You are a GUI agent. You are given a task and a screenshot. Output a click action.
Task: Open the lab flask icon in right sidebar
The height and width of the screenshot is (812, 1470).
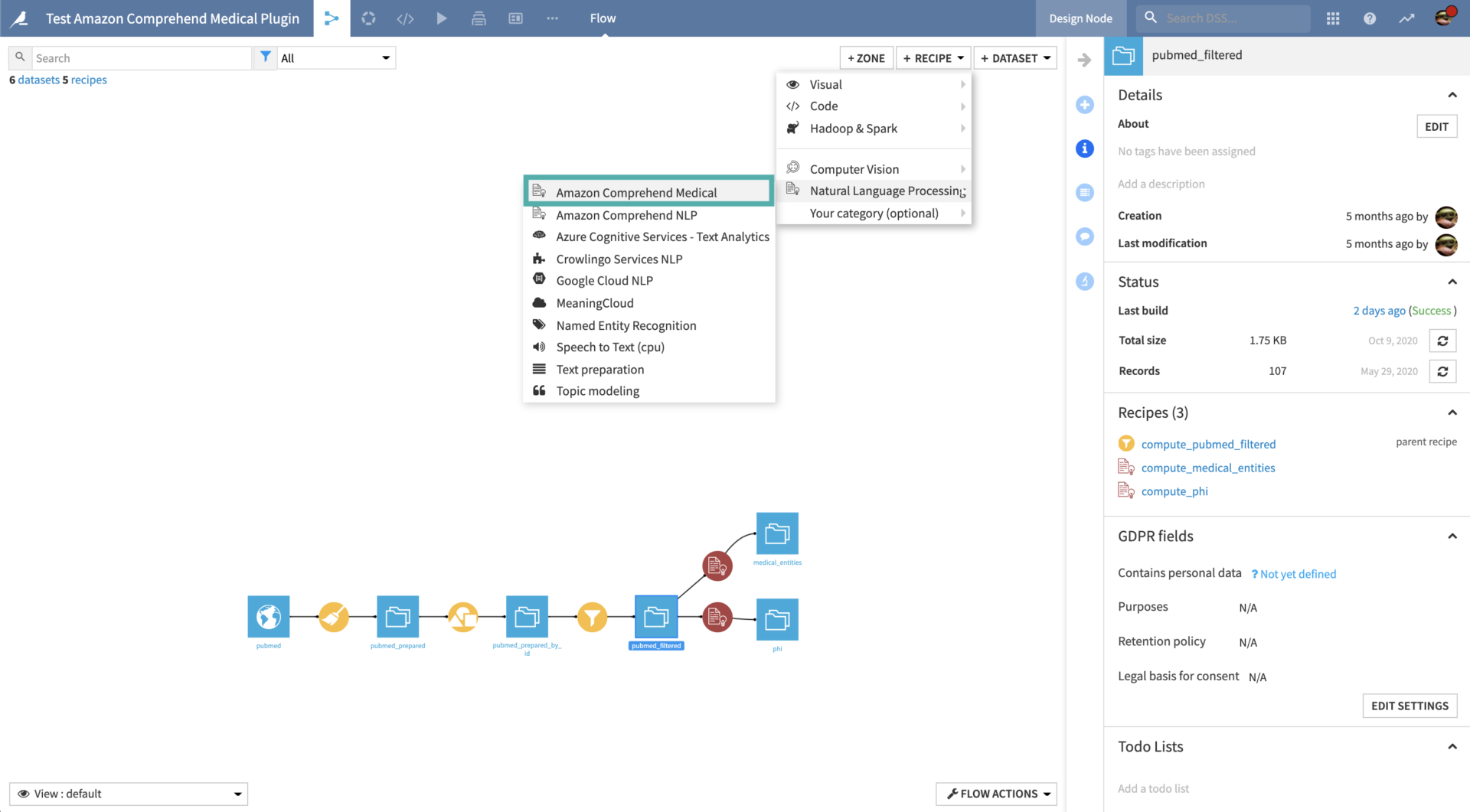point(1084,281)
